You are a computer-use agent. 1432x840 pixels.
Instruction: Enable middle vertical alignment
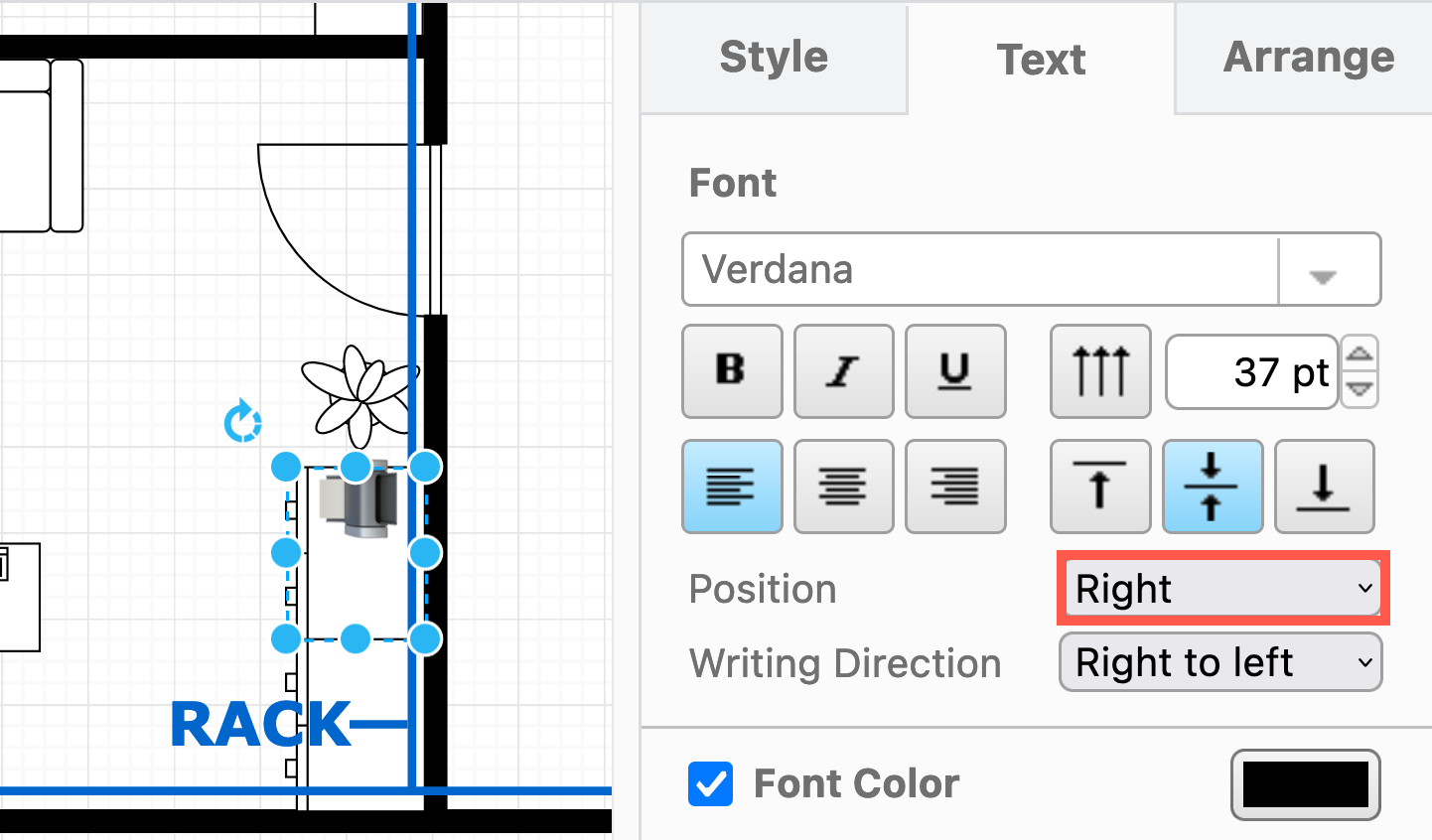pos(1213,487)
